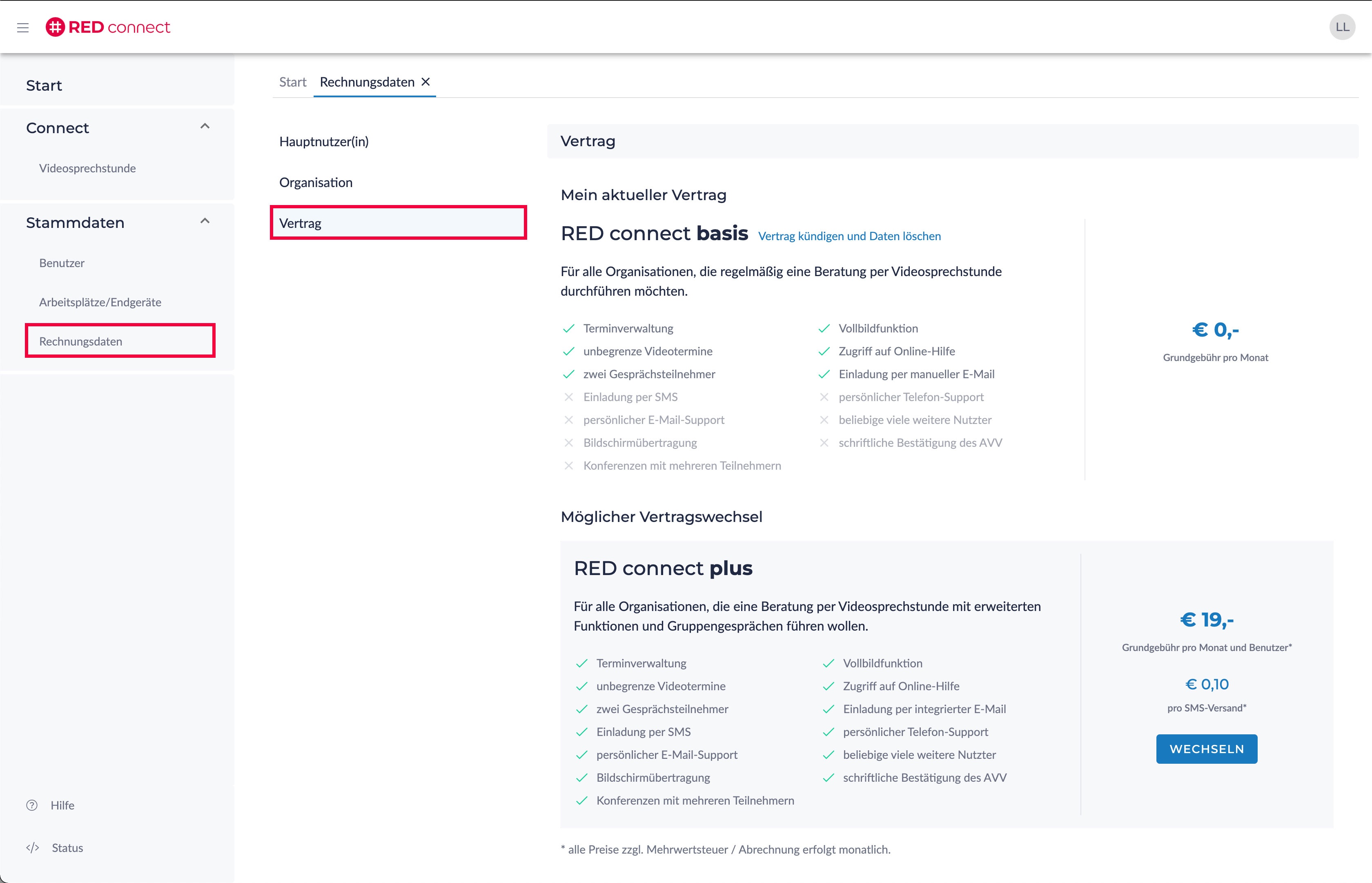Click the Hilfe question mark icon

click(x=32, y=805)
